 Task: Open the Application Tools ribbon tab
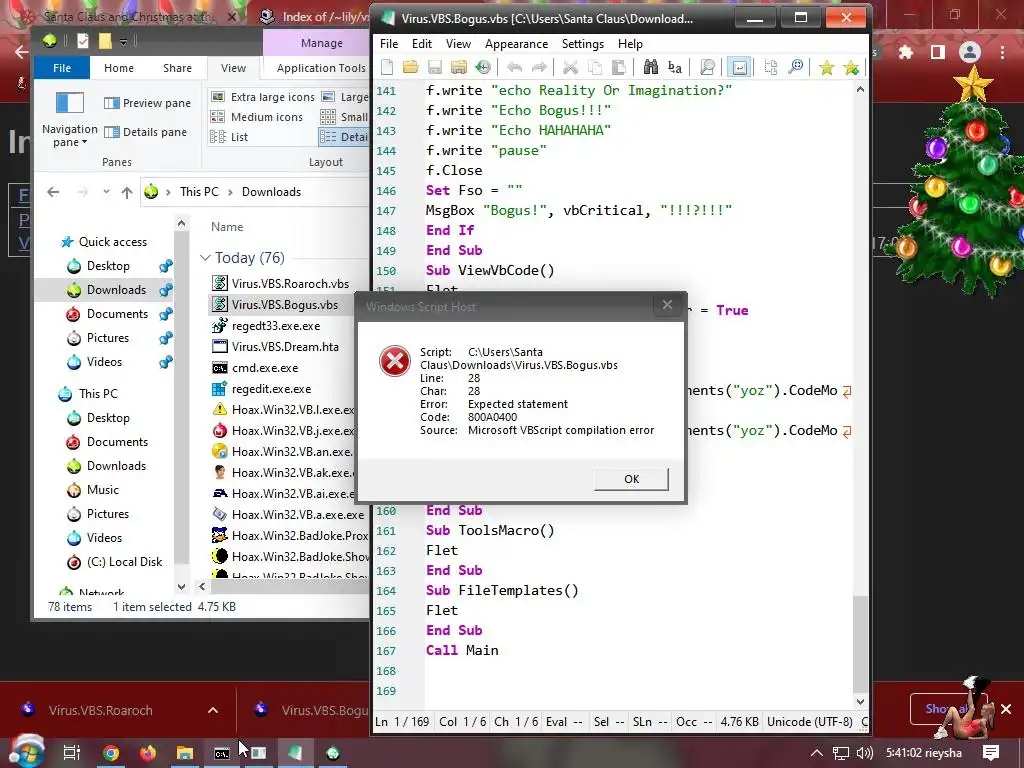tap(321, 68)
